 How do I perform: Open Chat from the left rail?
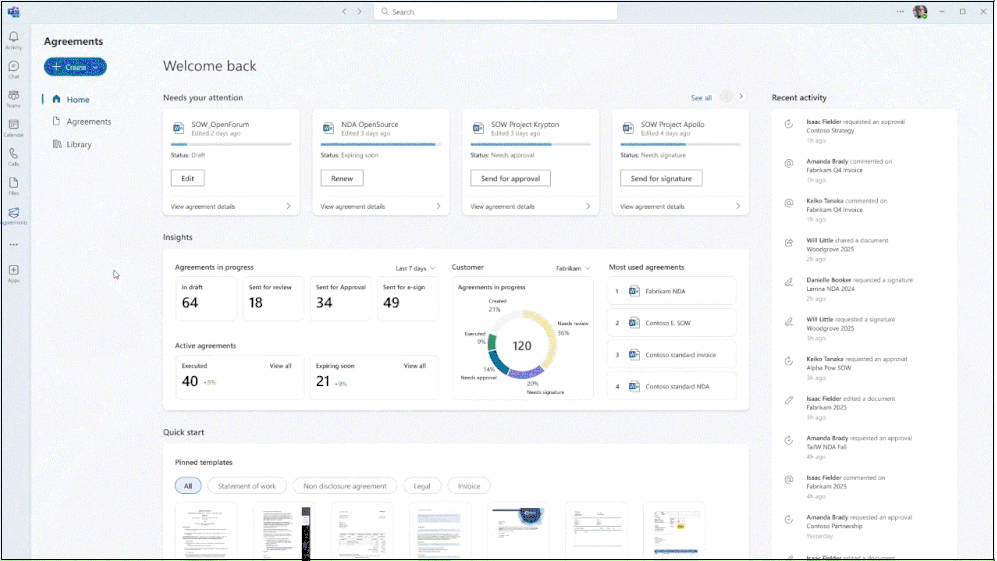(x=13, y=69)
